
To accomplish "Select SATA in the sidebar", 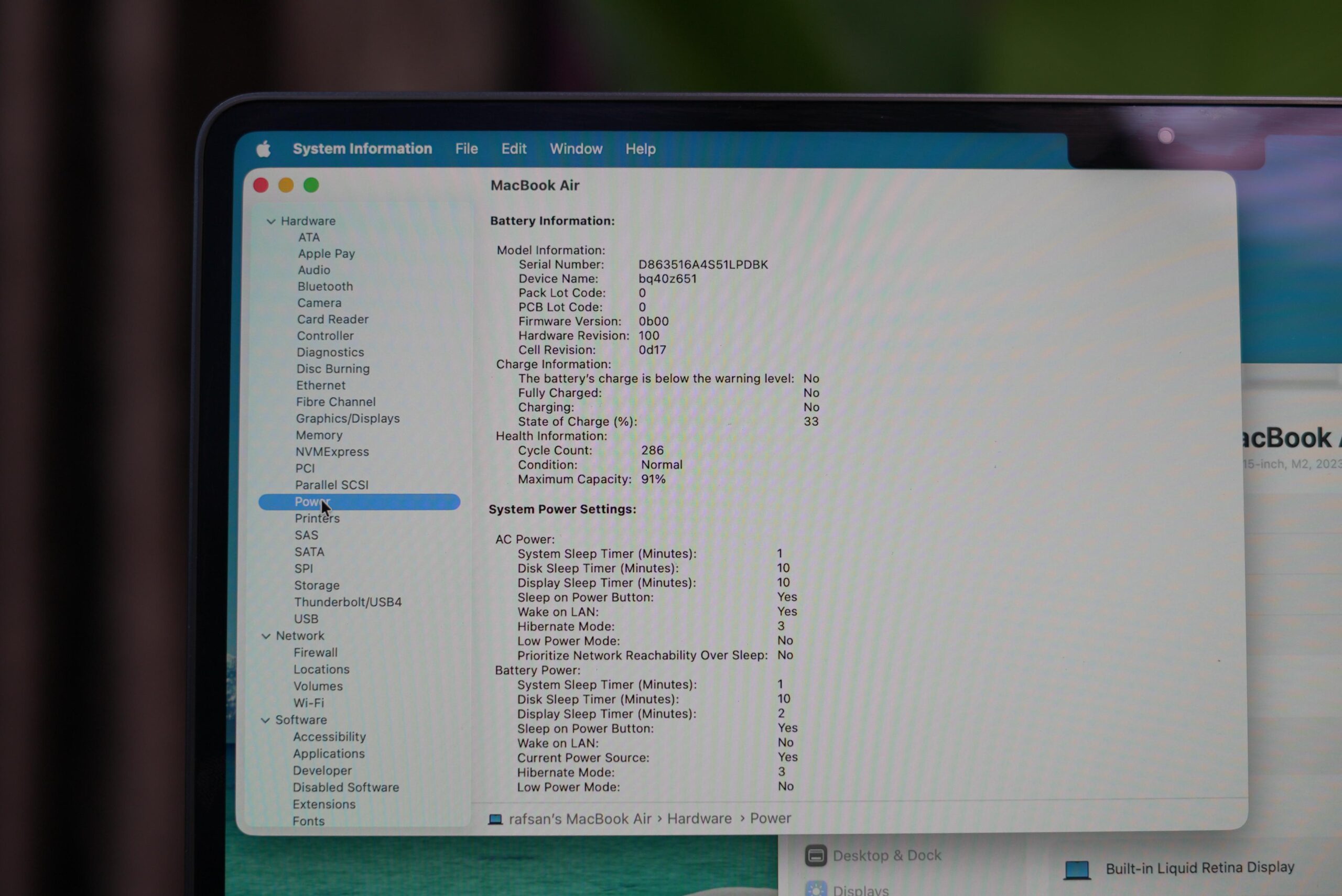I will pos(309,552).
